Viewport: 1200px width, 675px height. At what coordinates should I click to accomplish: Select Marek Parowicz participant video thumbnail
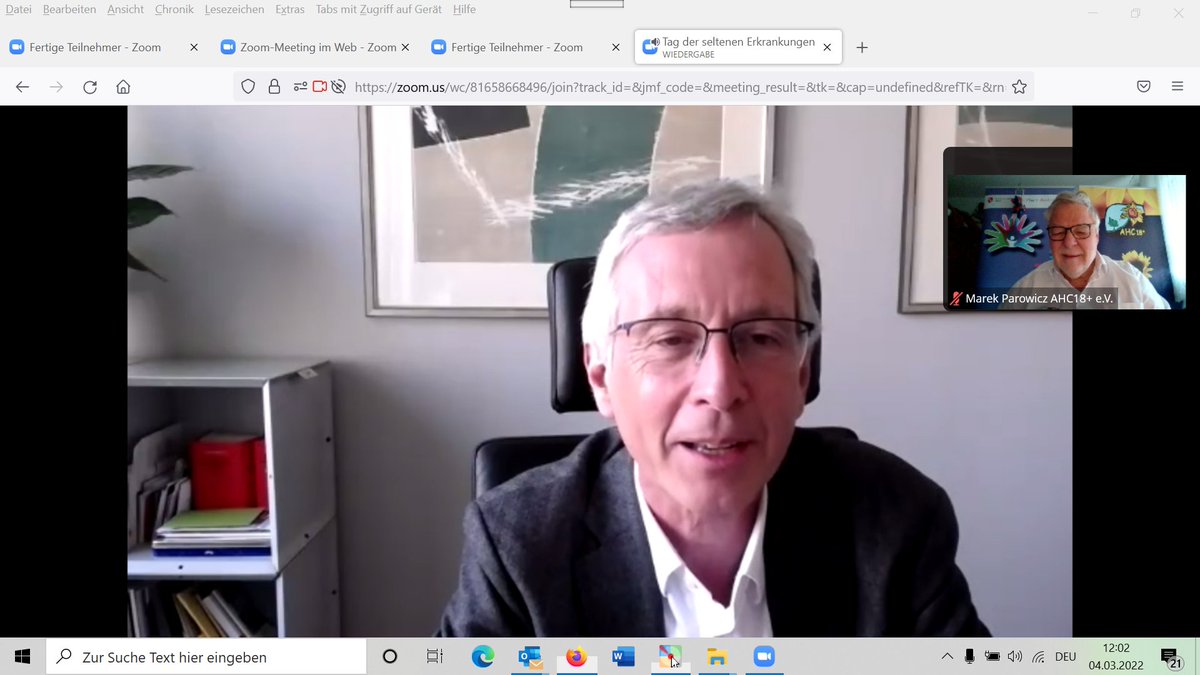coord(1064,240)
